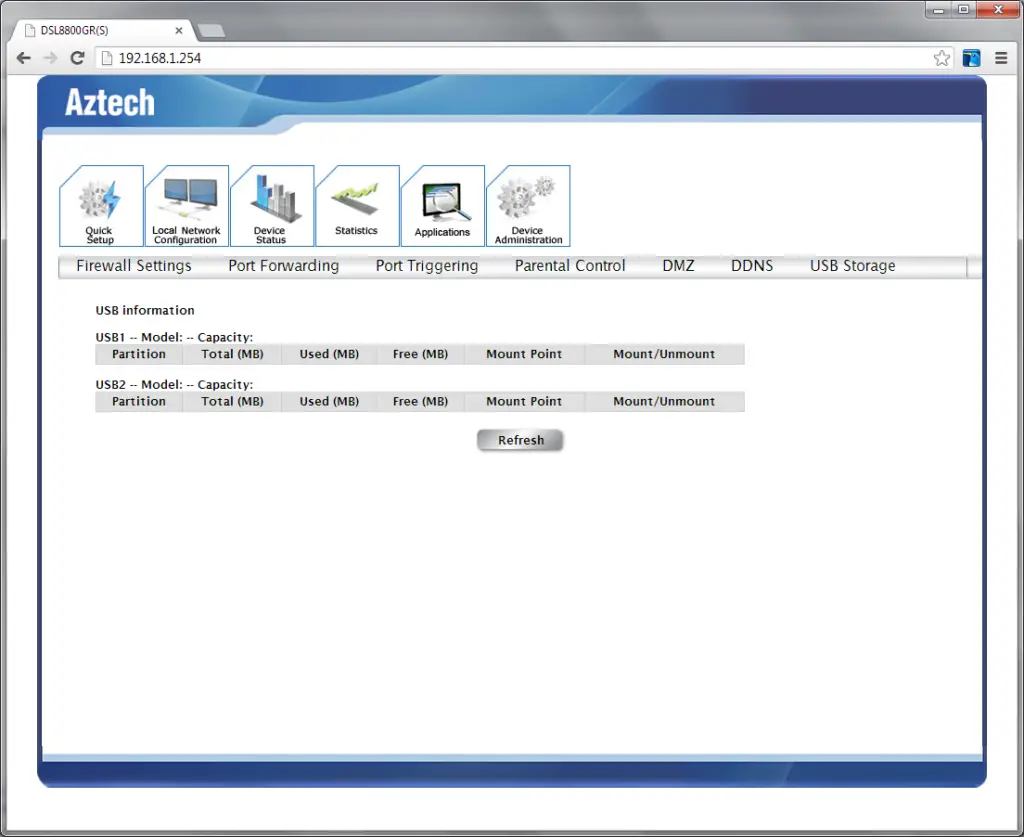Open a new browser tab
The width and height of the screenshot is (1024, 837).
[212, 30]
